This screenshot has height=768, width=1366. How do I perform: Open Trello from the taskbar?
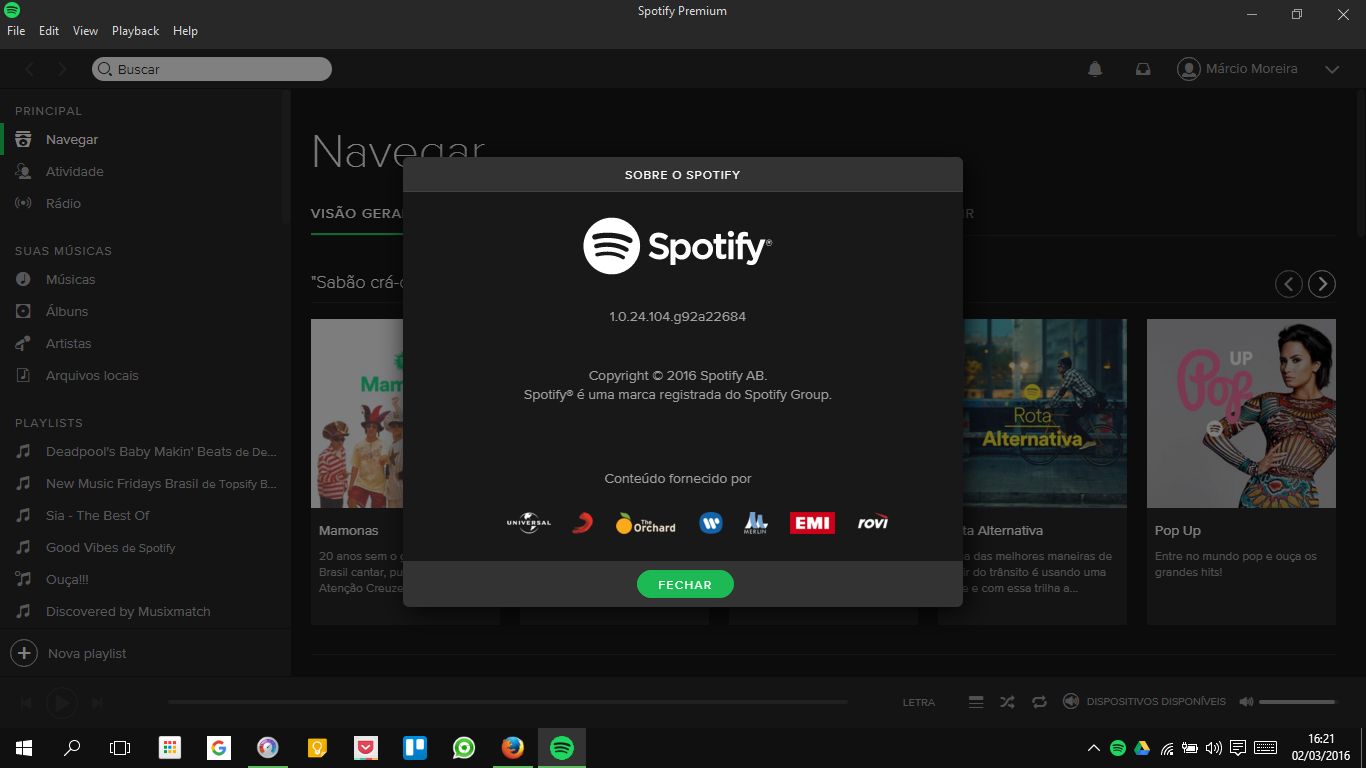tap(415, 748)
